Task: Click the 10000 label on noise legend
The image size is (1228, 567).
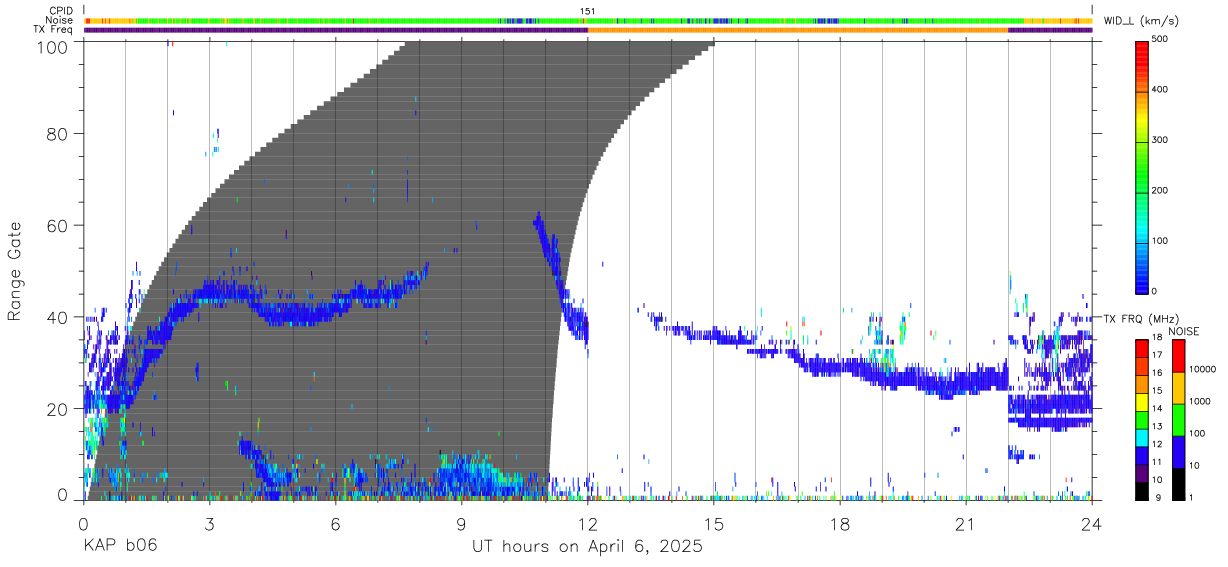Action: 1201,369
